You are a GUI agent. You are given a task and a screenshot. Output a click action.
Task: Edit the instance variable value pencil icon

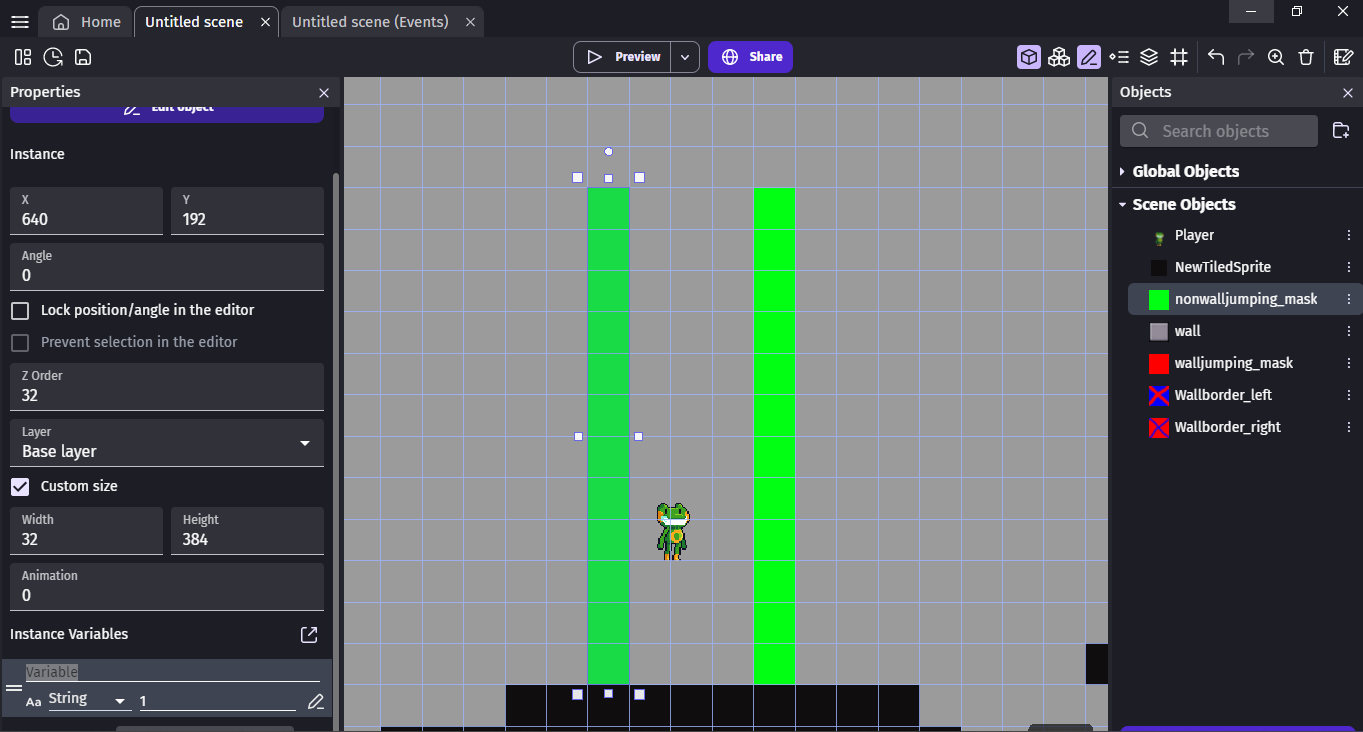(316, 701)
